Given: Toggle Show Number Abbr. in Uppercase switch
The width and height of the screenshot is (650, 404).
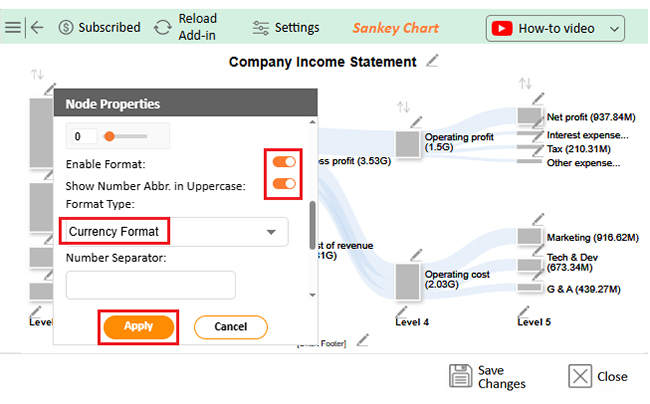Looking at the screenshot, I should (284, 184).
